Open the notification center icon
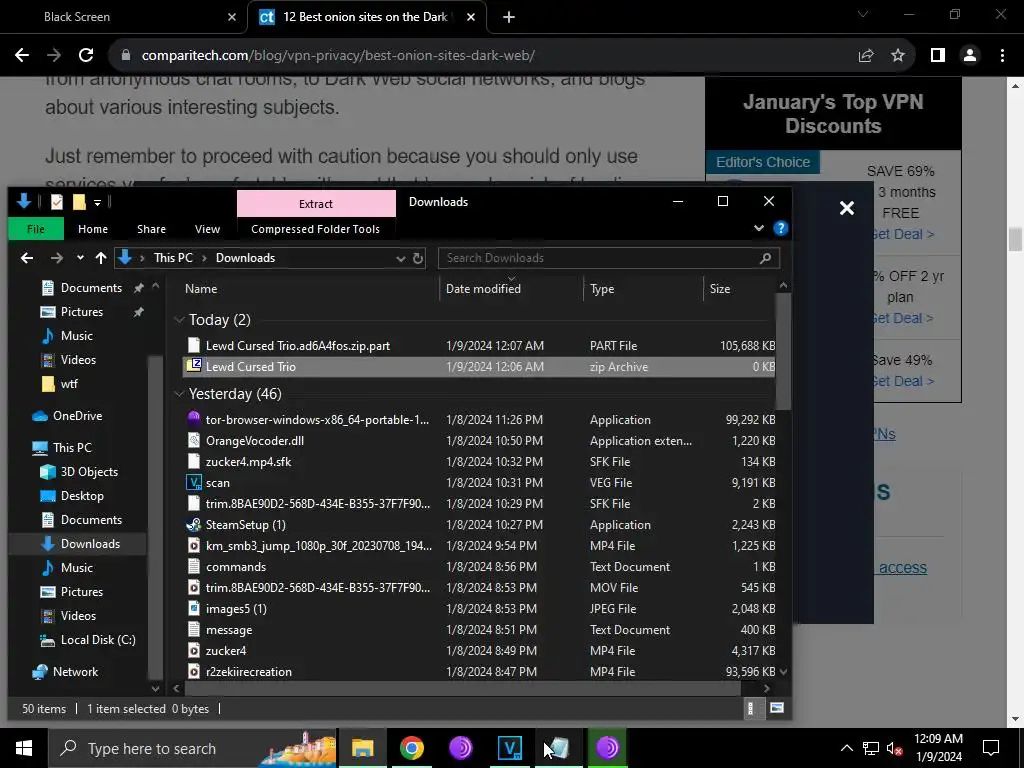The height and width of the screenshot is (768, 1024). [991, 748]
